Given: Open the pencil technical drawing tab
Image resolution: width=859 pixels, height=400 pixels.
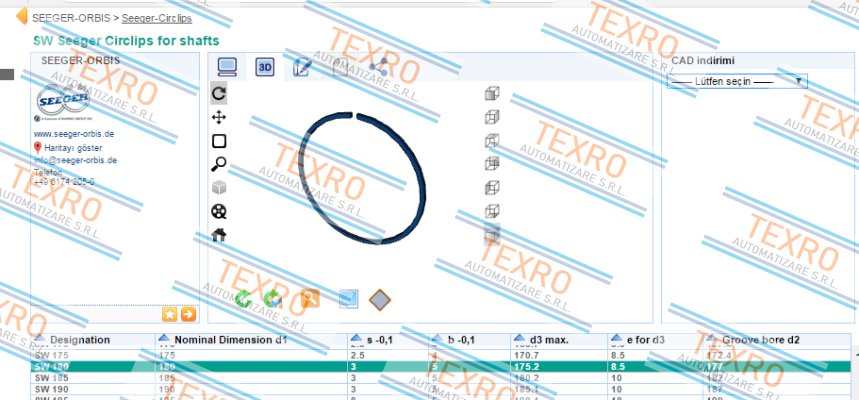Looking at the screenshot, I should pos(302,67).
